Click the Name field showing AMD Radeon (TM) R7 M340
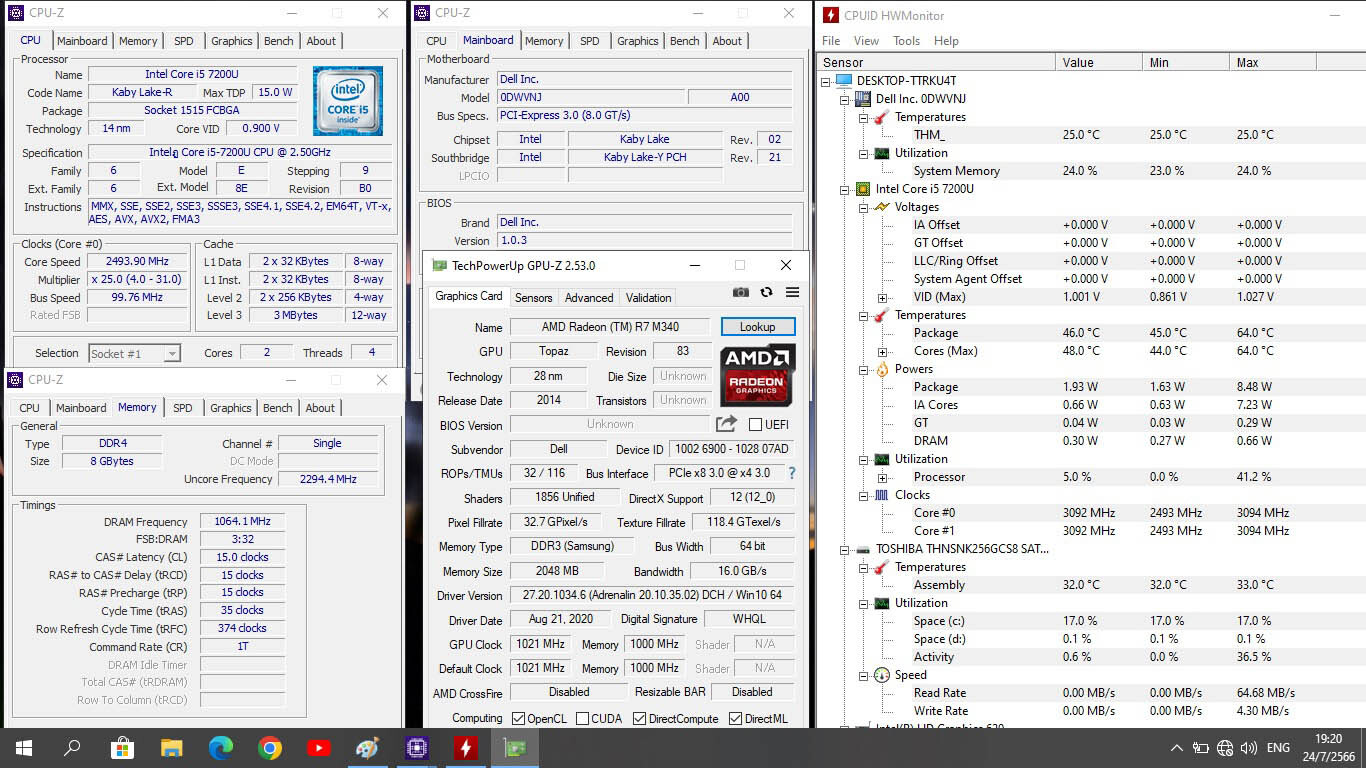Image resolution: width=1366 pixels, height=768 pixels. point(610,327)
